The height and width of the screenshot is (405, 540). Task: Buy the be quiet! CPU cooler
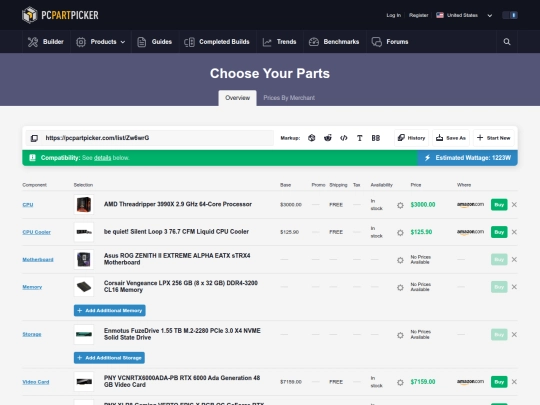pyautogui.click(x=499, y=232)
